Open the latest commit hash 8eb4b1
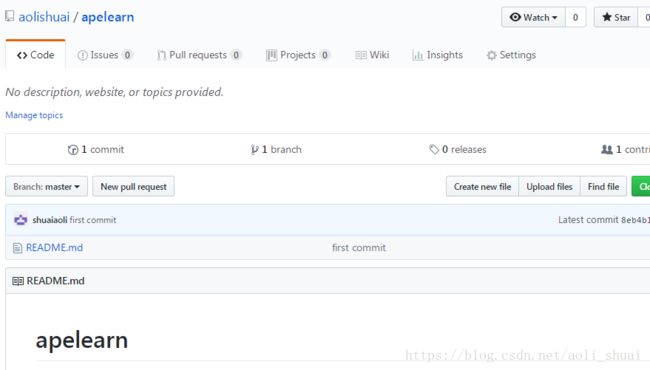The image size is (650, 370). [635, 220]
